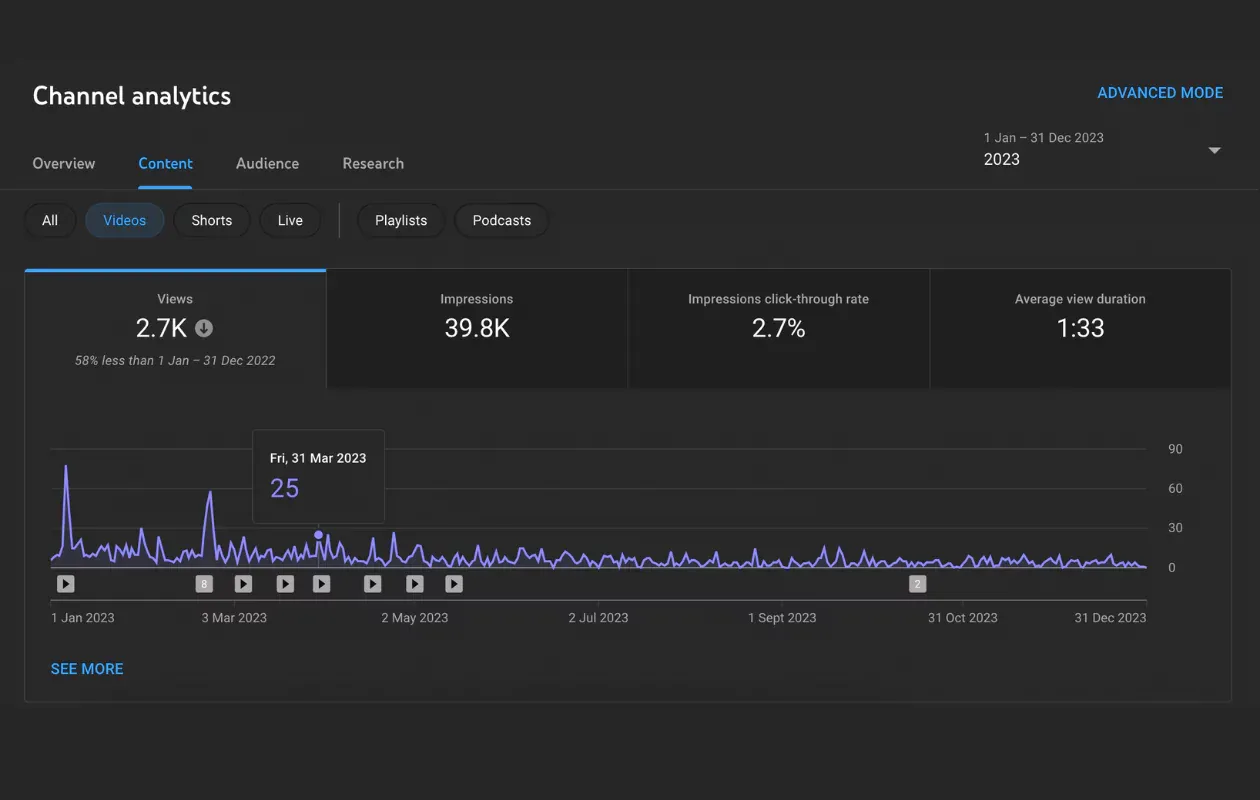Screen dimensions: 1260x800
Task: Select the Impressions click-through rate card
Action: point(779,329)
